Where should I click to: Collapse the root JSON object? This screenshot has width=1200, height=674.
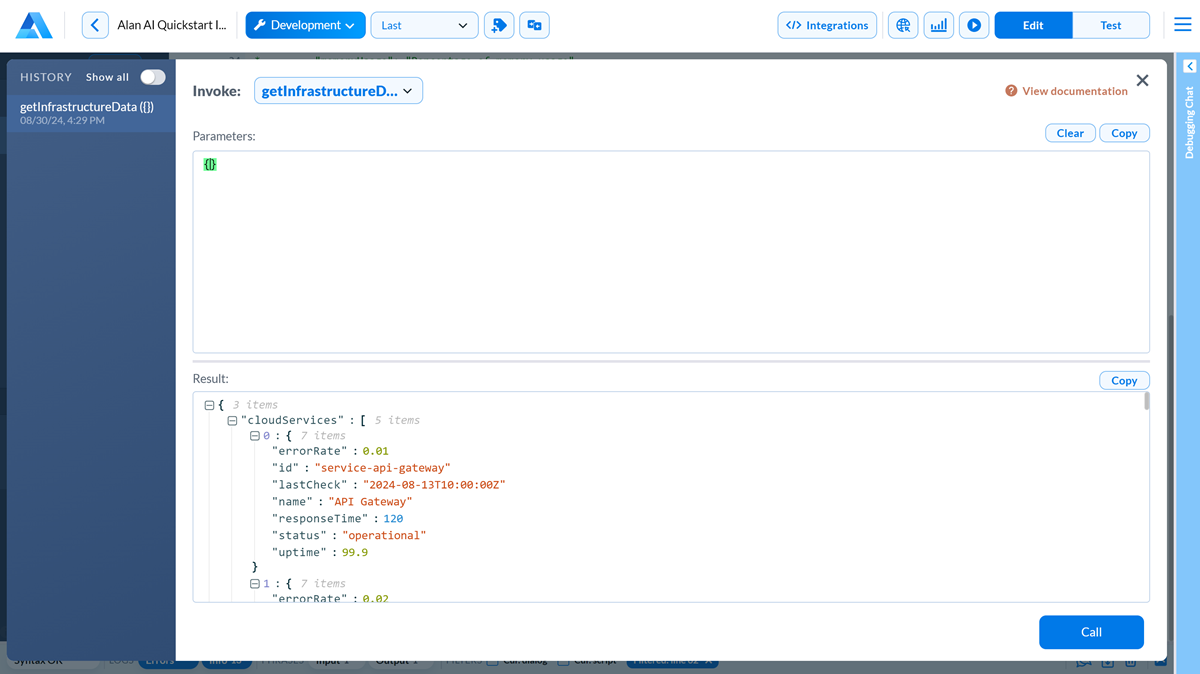[209, 405]
